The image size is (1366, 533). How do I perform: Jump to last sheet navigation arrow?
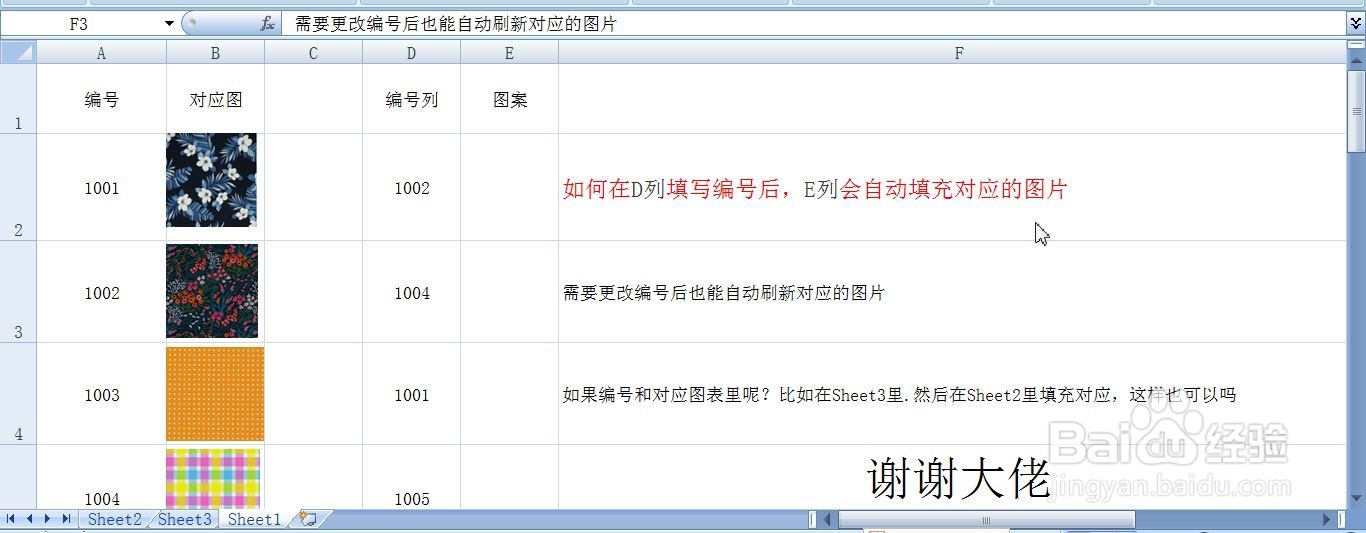coord(66,519)
